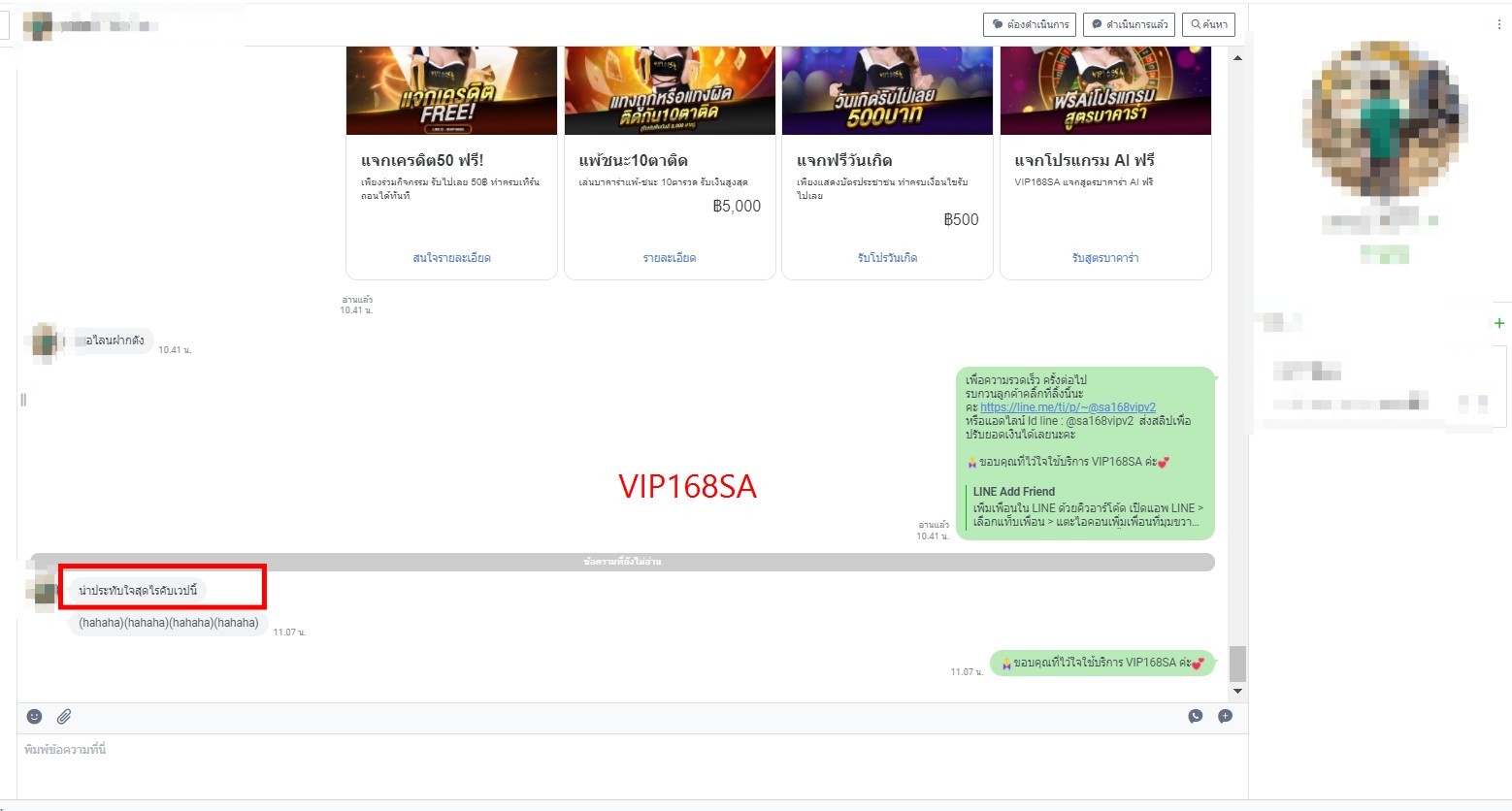
Task: Click รายละเอียด link on 10-loss card
Action: click(x=670, y=258)
